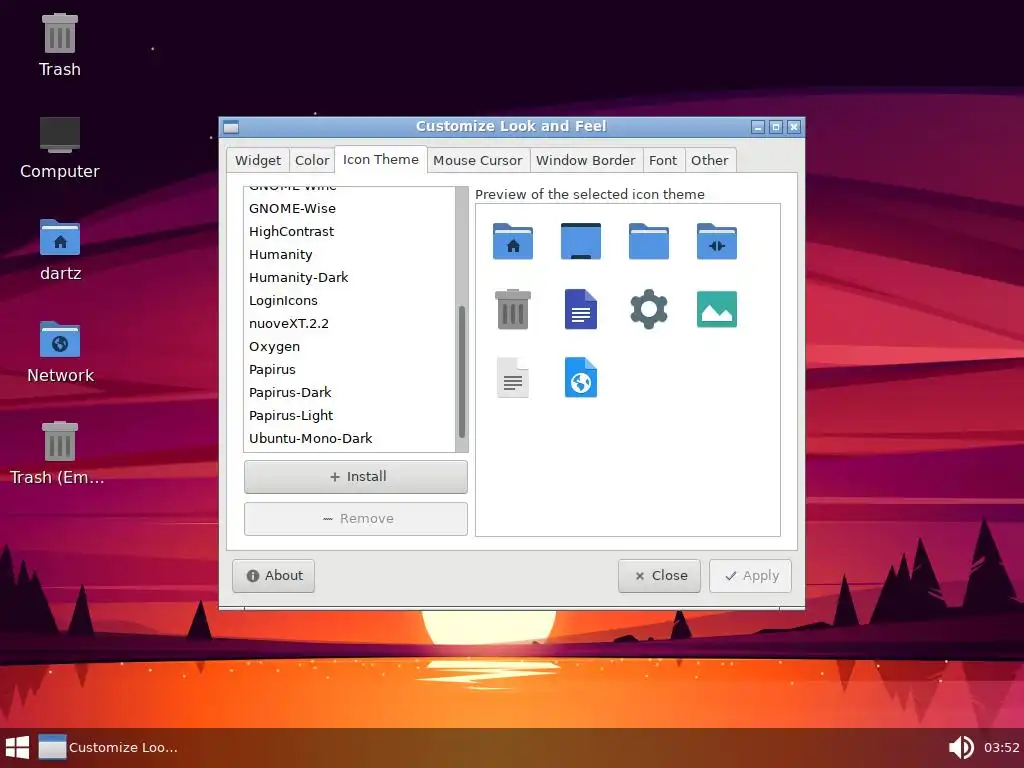This screenshot has width=1024, height=768.
Task: Open the start menu icon in taskbar
Action: [x=18, y=748]
